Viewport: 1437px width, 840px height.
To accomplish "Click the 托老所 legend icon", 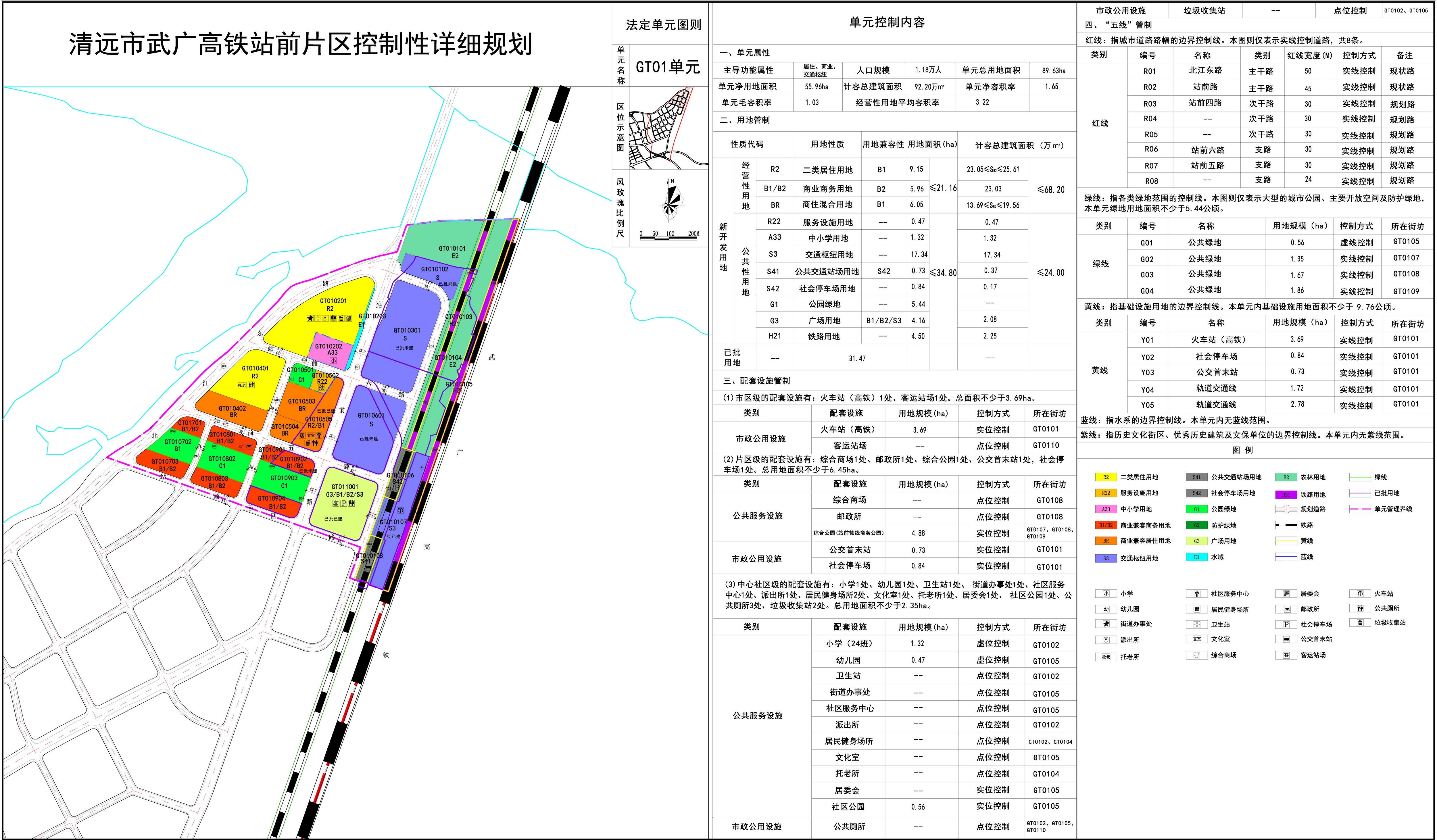I will [x=1106, y=657].
